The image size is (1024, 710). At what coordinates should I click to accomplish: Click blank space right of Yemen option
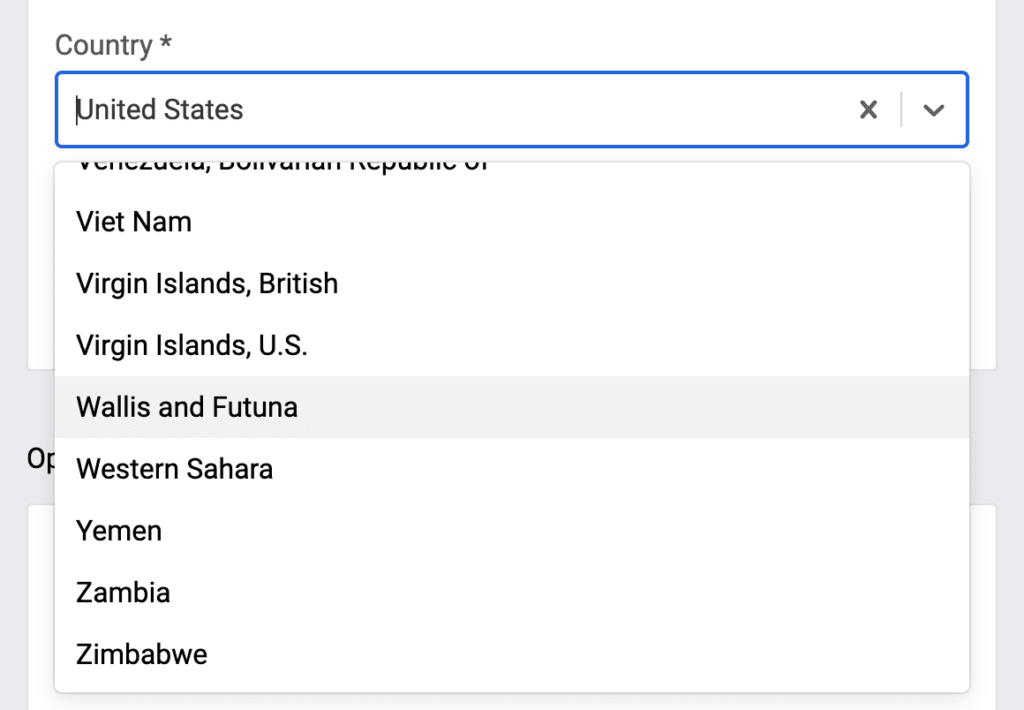click(x=600, y=531)
